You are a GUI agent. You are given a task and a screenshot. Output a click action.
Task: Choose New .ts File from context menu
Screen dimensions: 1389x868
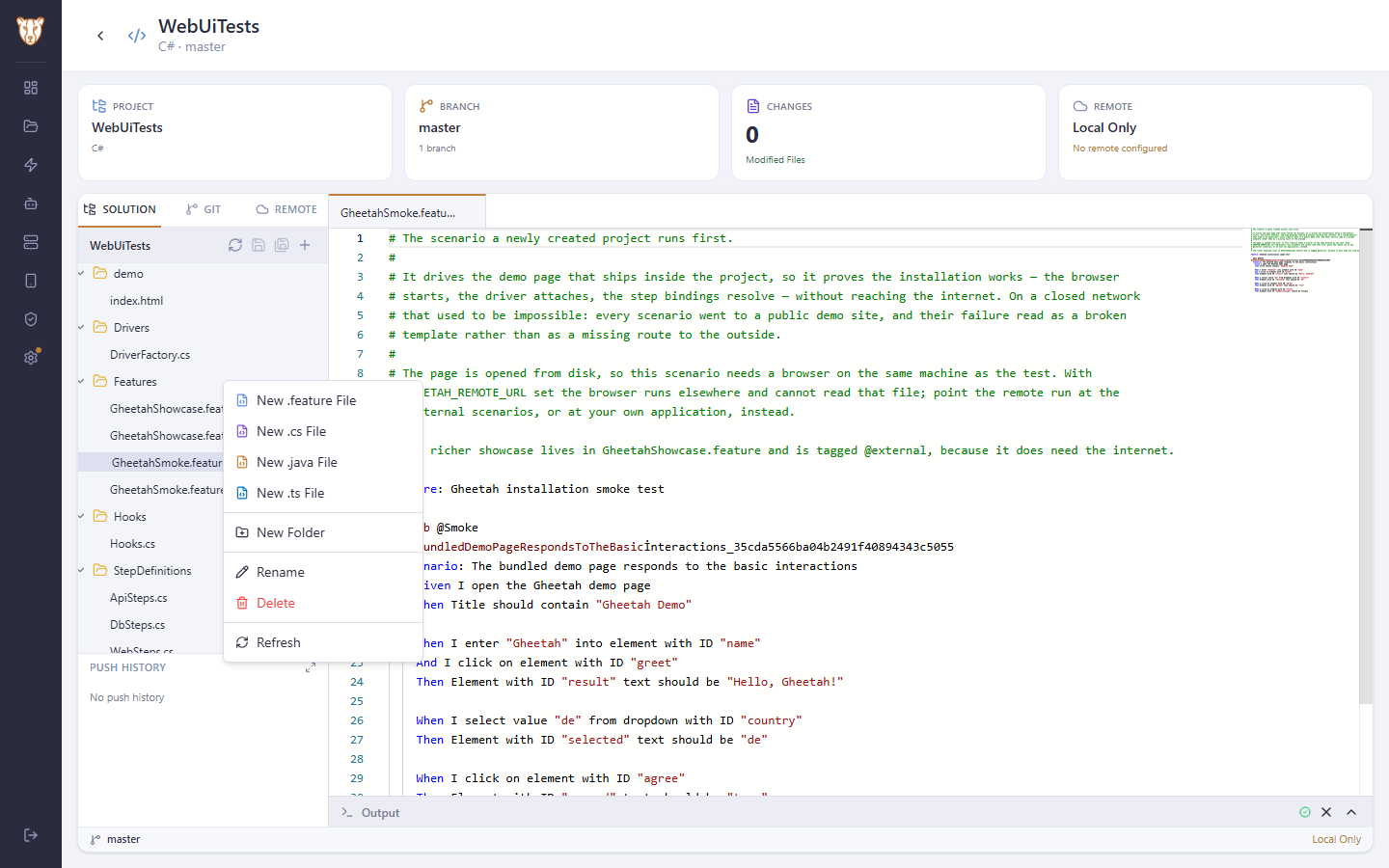tap(323, 493)
